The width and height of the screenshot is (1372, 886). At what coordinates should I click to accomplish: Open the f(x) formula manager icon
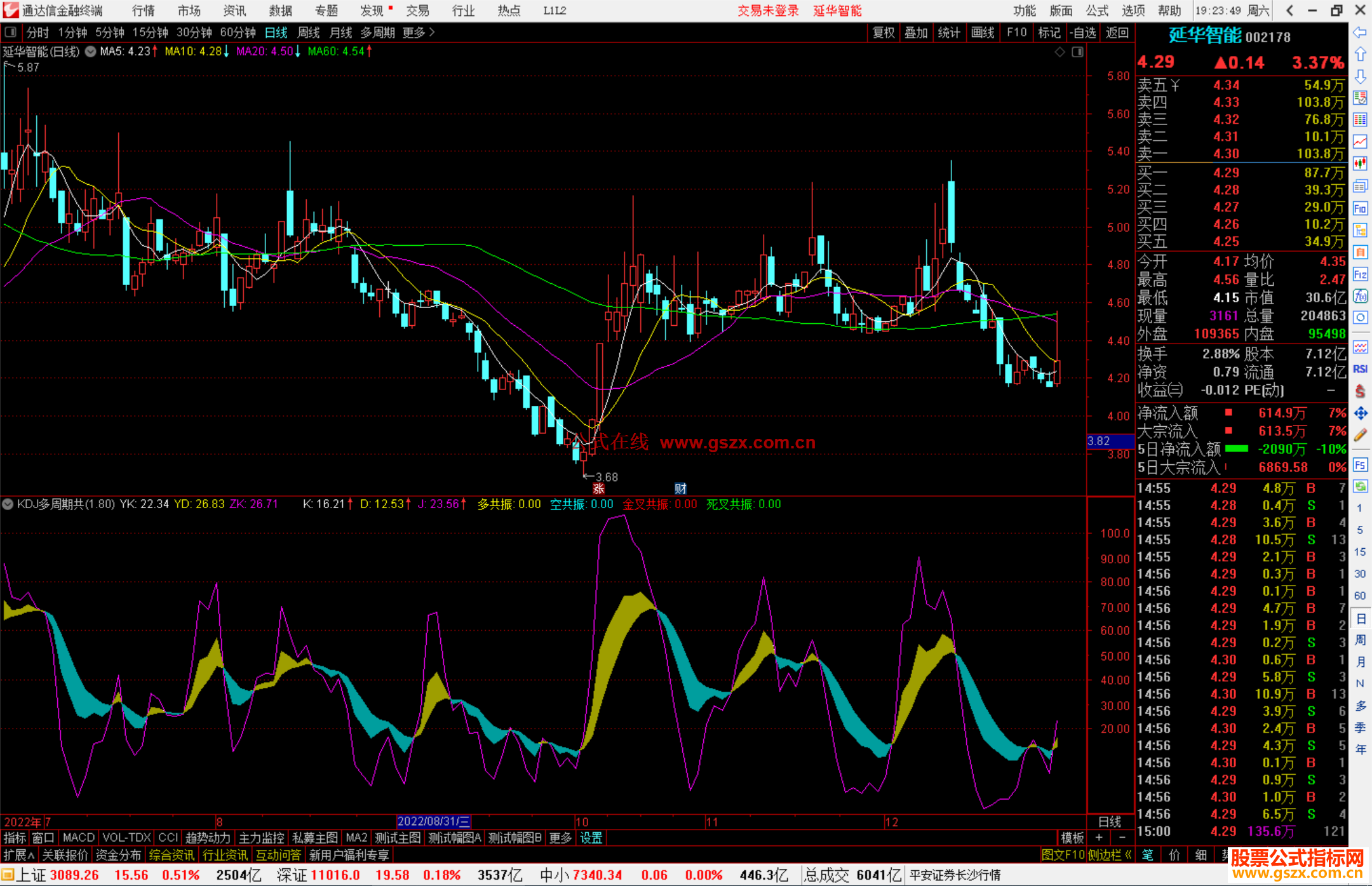(x=1360, y=296)
